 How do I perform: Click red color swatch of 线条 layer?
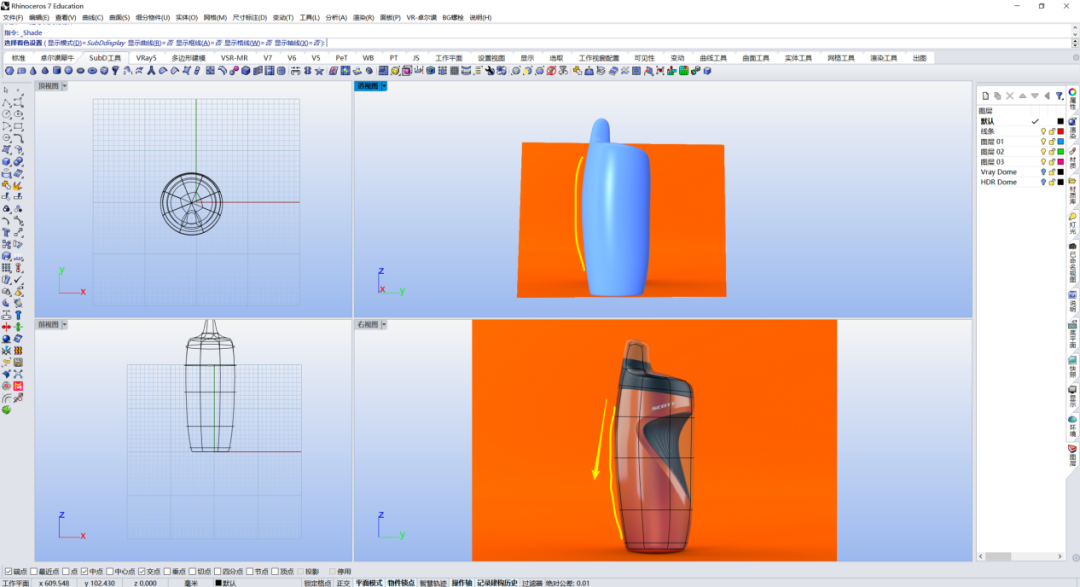1061,131
